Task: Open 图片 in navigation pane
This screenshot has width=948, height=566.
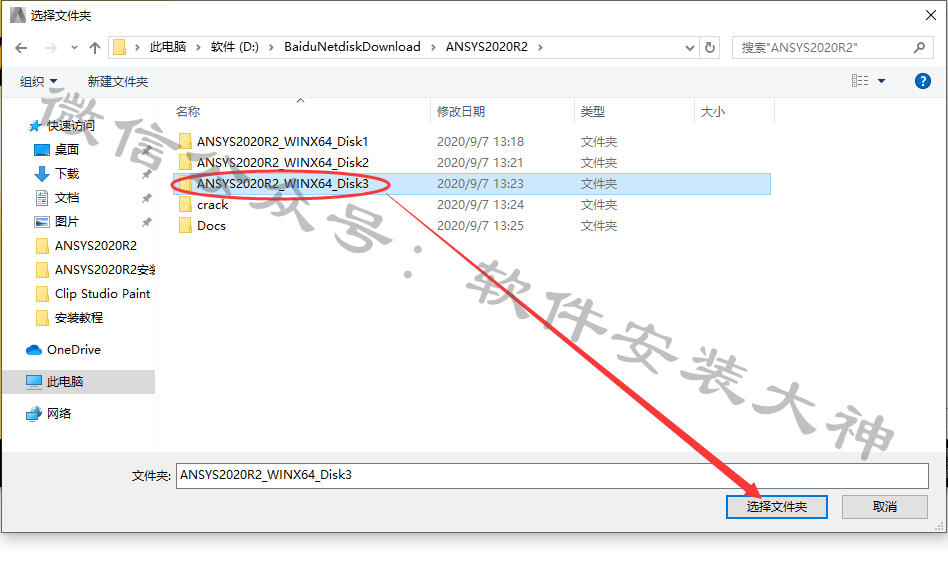Action: (67, 222)
